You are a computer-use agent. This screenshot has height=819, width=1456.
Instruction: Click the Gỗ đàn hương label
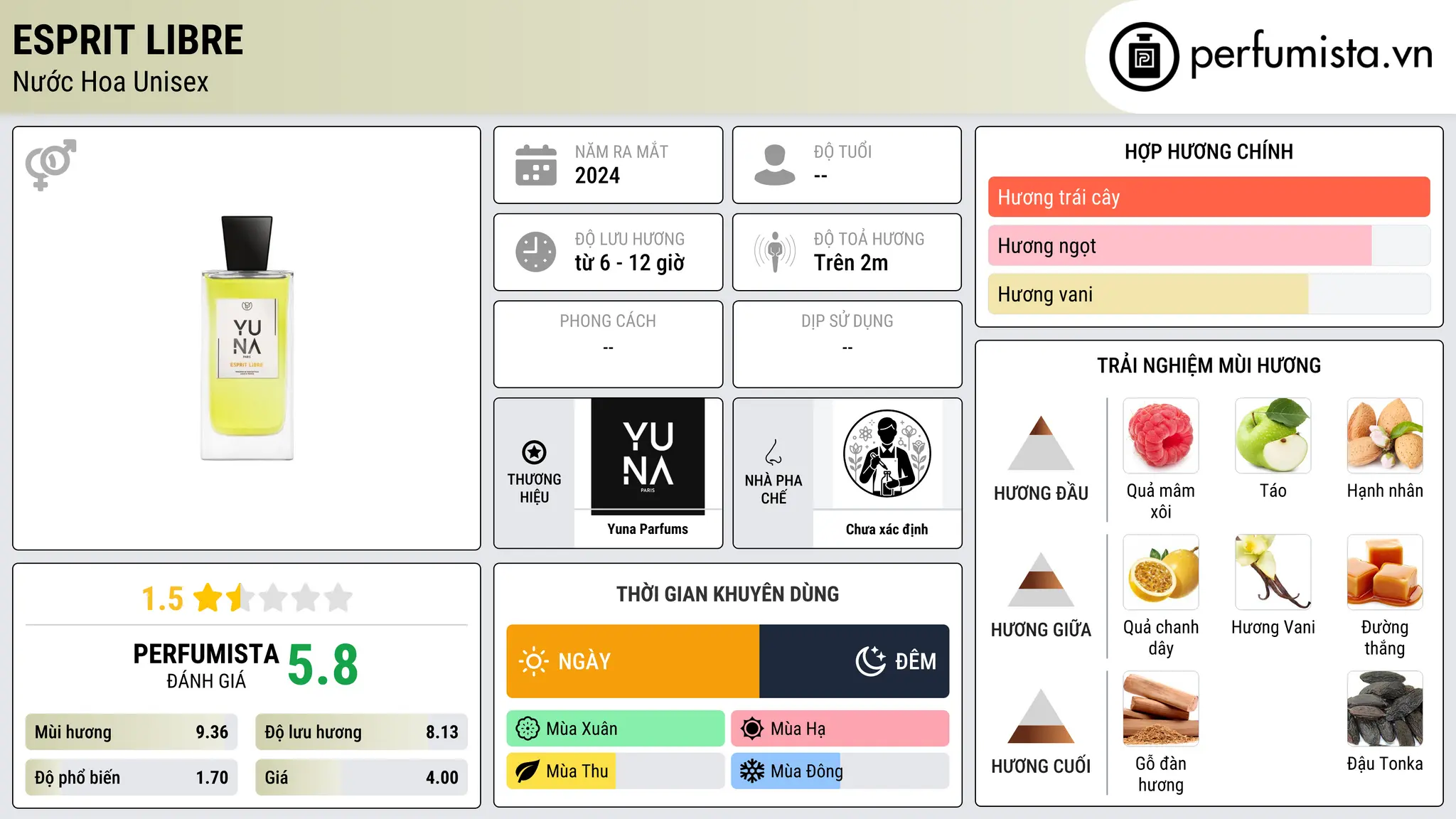tap(1161, 774)
